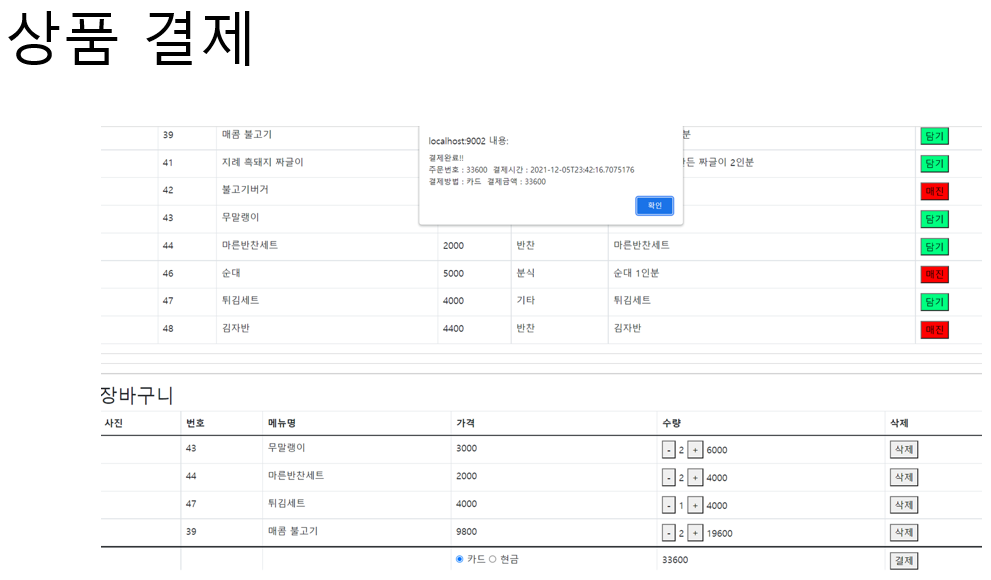Click the red 매진 button for 순대
Screen dimensions: 991x580
click(x=934, y=273)
